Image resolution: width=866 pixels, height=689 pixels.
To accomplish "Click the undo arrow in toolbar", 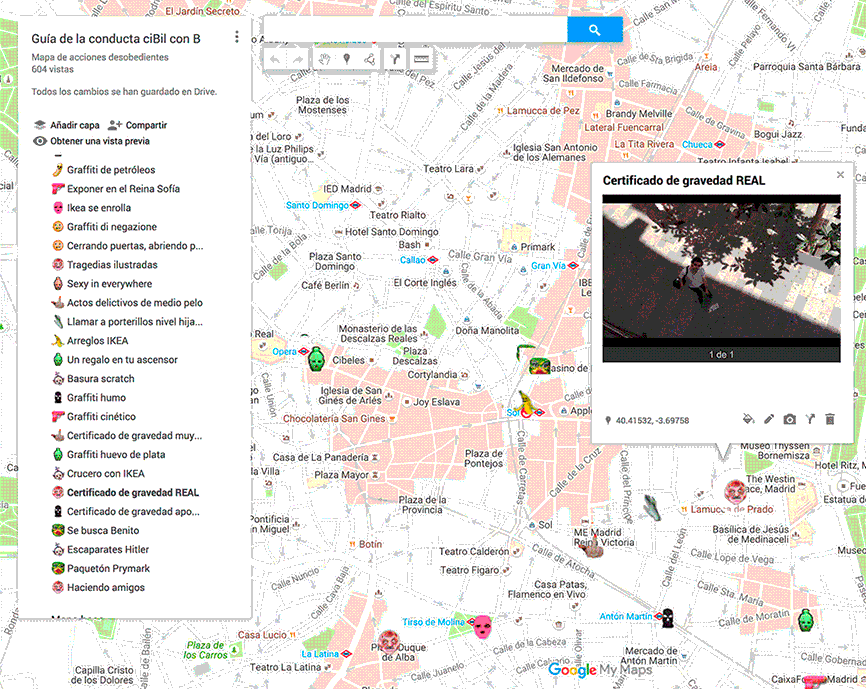I will [275, 60].
